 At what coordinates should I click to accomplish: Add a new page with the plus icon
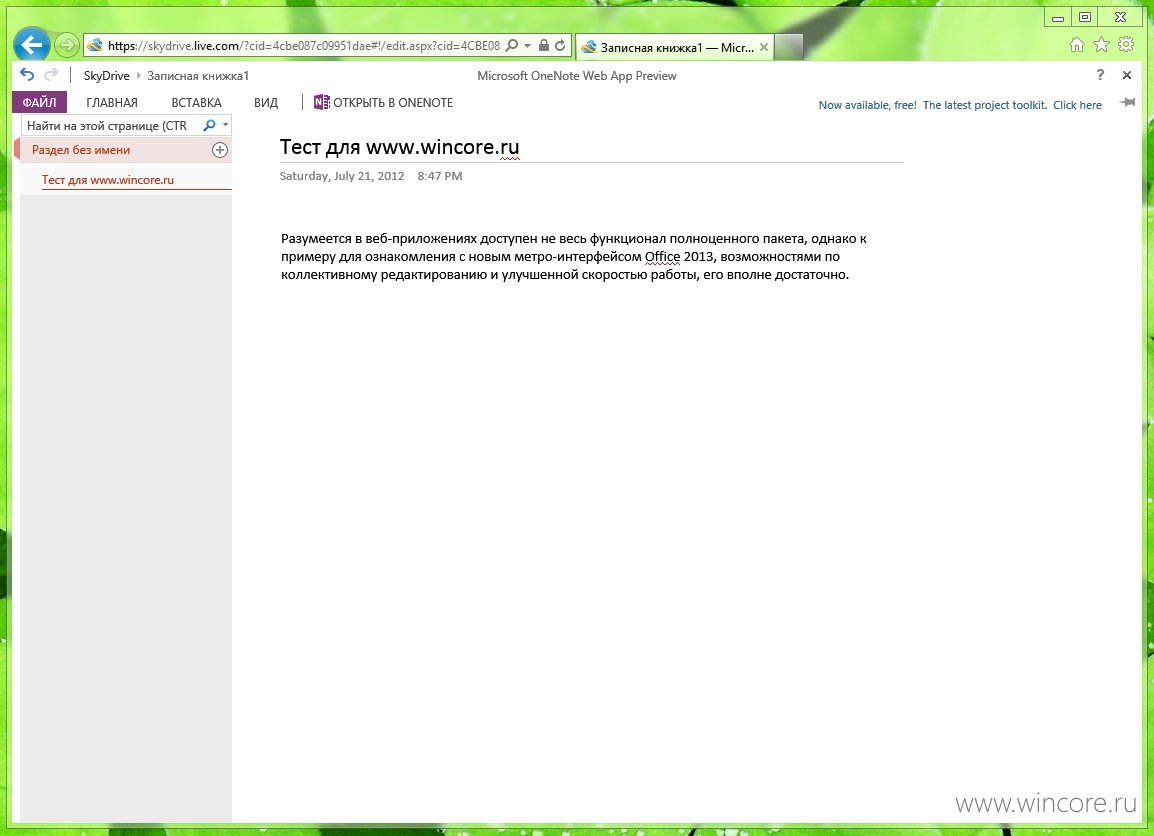coord(219,150)
